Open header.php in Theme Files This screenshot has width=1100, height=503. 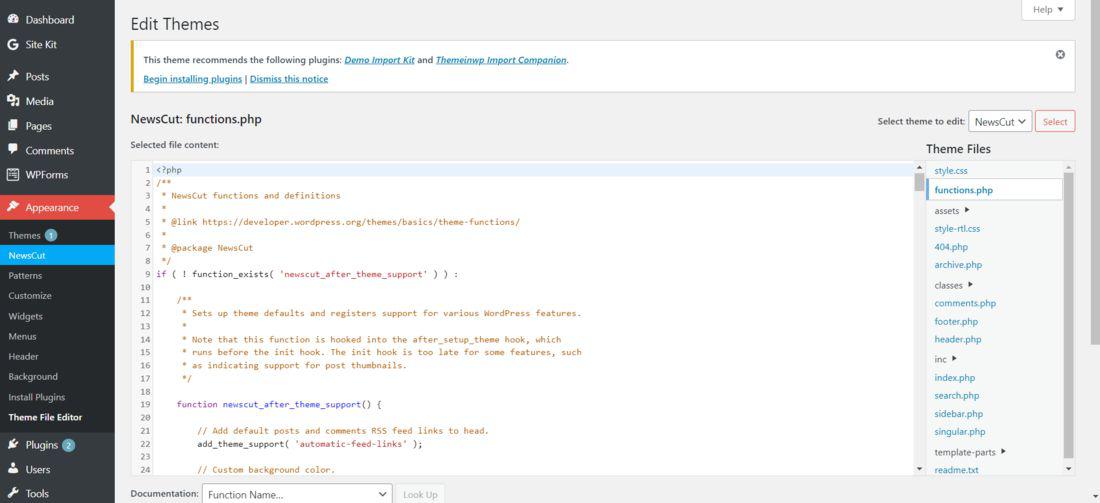tap(958, 340)
